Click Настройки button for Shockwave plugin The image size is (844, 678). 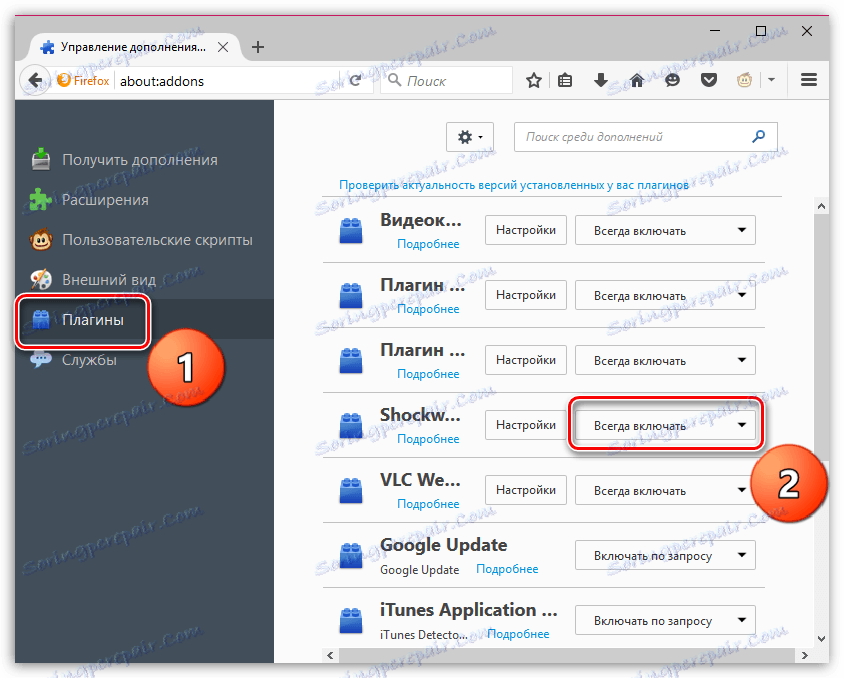(525, 424)
